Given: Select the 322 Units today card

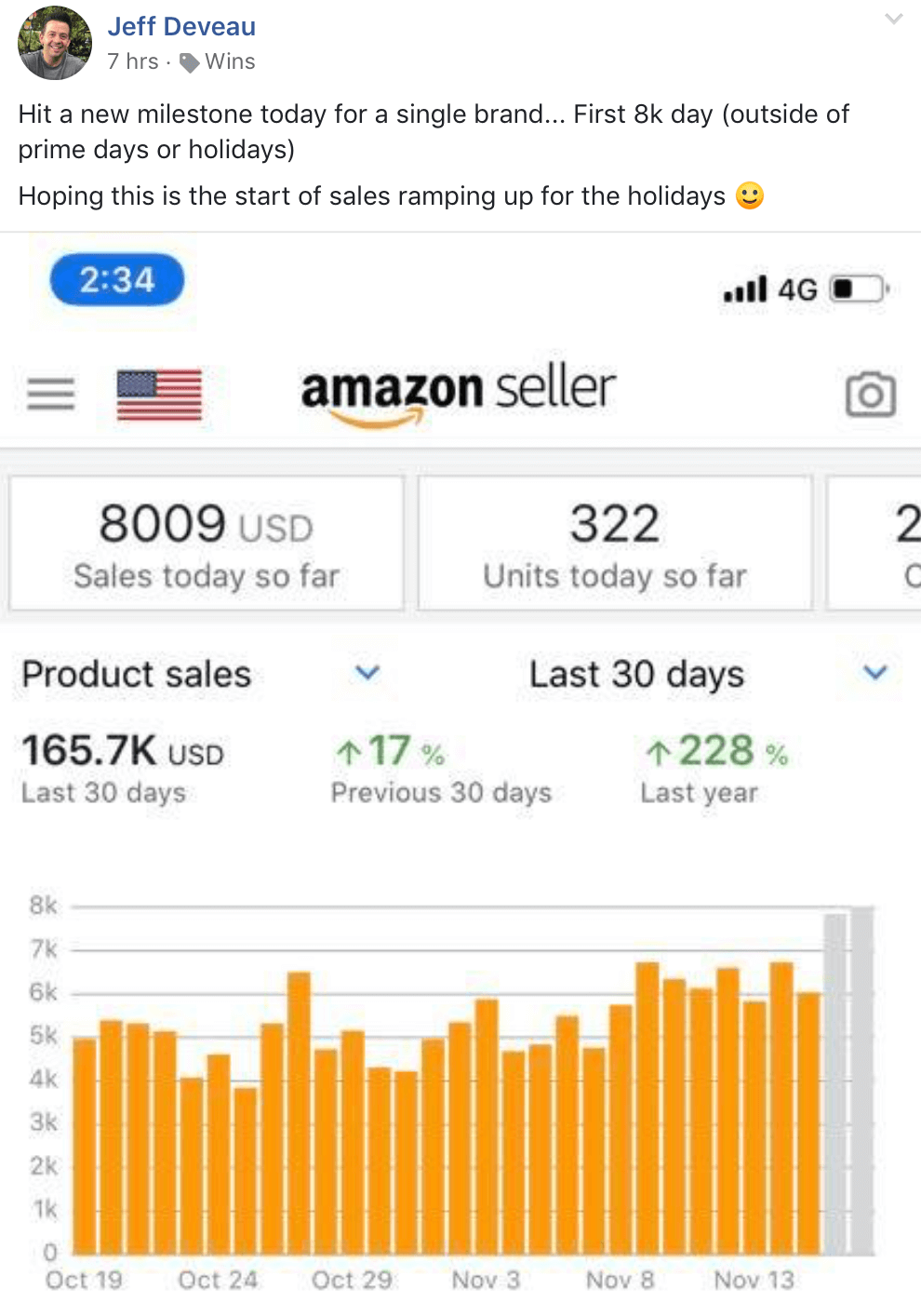Looking at the screenshot, I should [x=615, y=544].
